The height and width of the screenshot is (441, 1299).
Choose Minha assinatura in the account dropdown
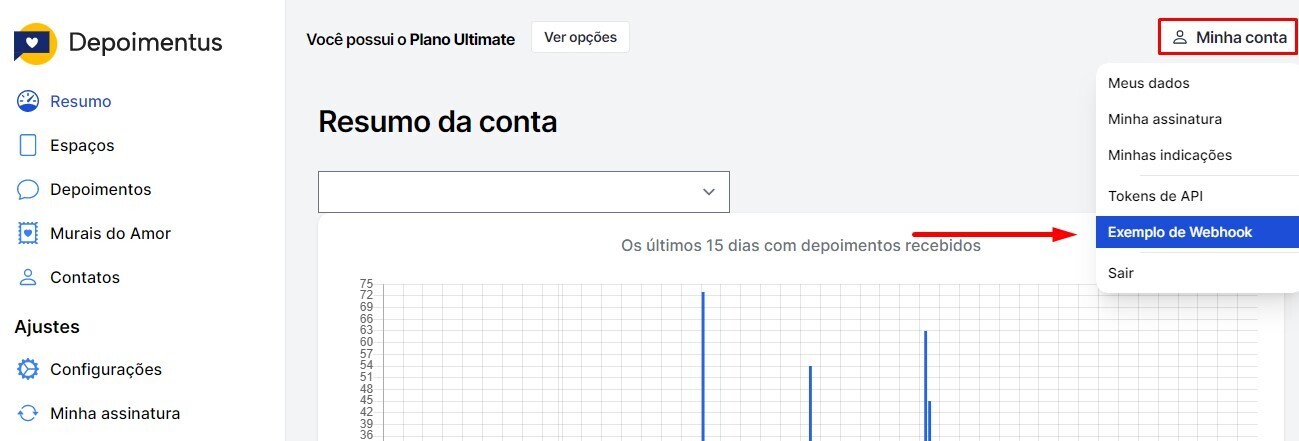1164,119
